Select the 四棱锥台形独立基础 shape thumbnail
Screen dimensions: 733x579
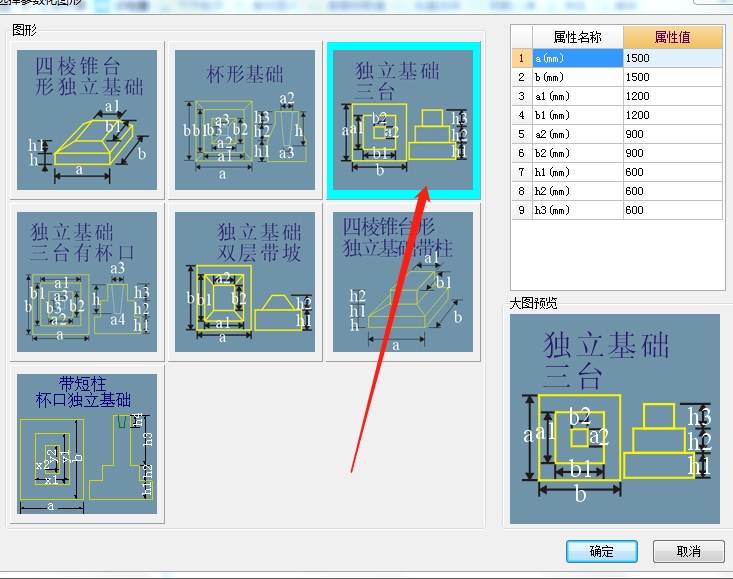click(87, 120)
